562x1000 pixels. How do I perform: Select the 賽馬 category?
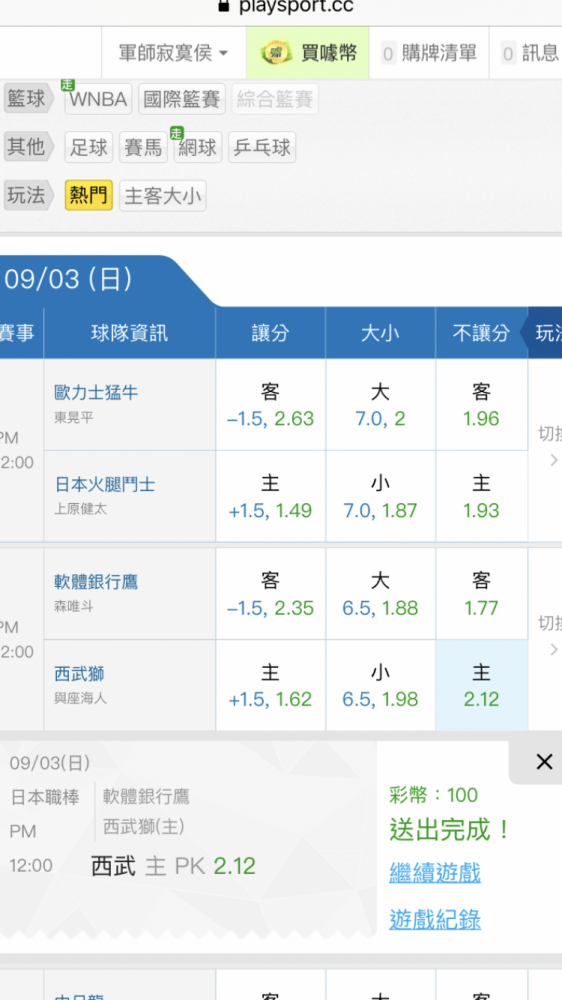[x=144, y=147]
